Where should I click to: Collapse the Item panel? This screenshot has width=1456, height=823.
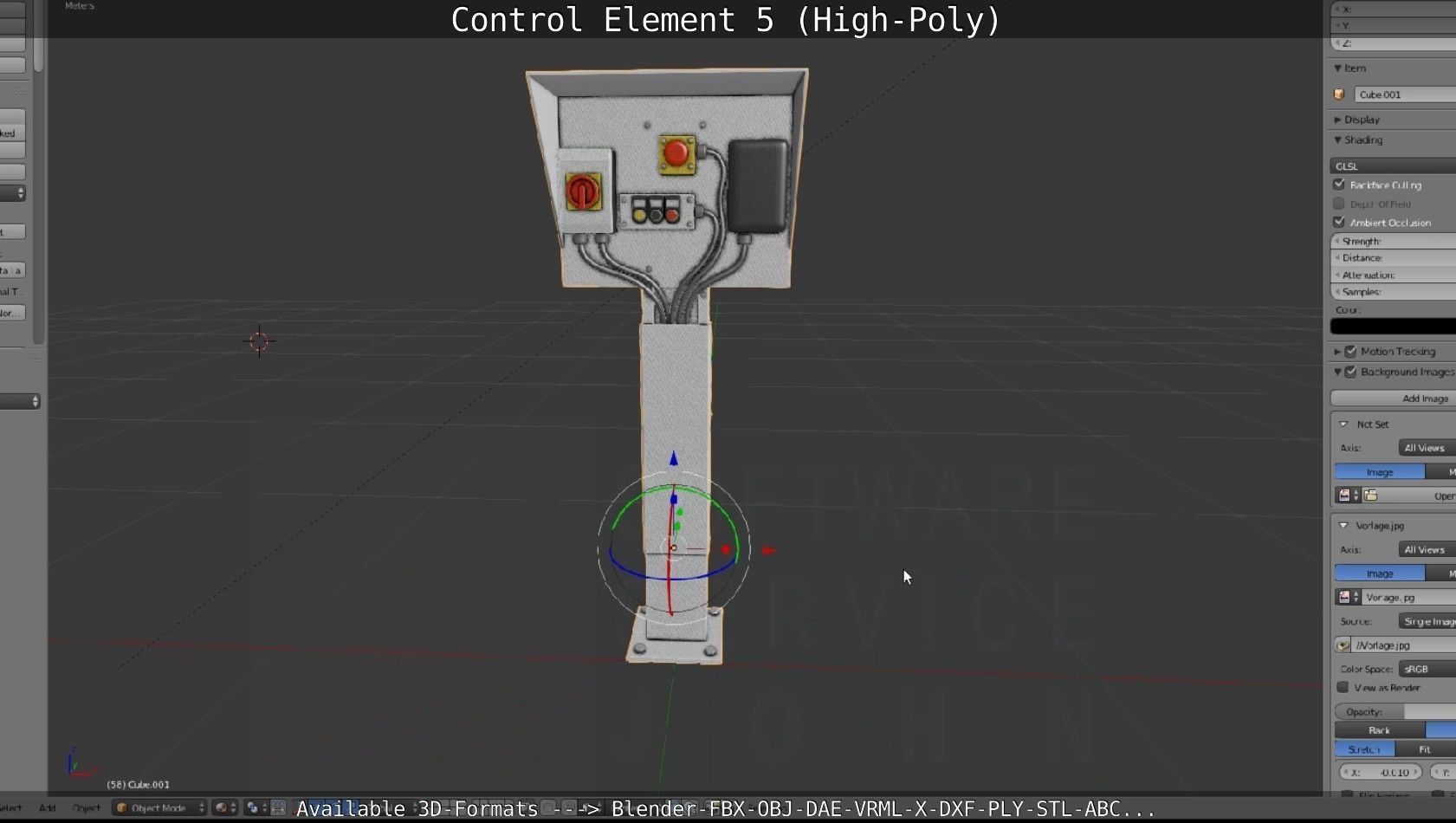click(1337, 68)
